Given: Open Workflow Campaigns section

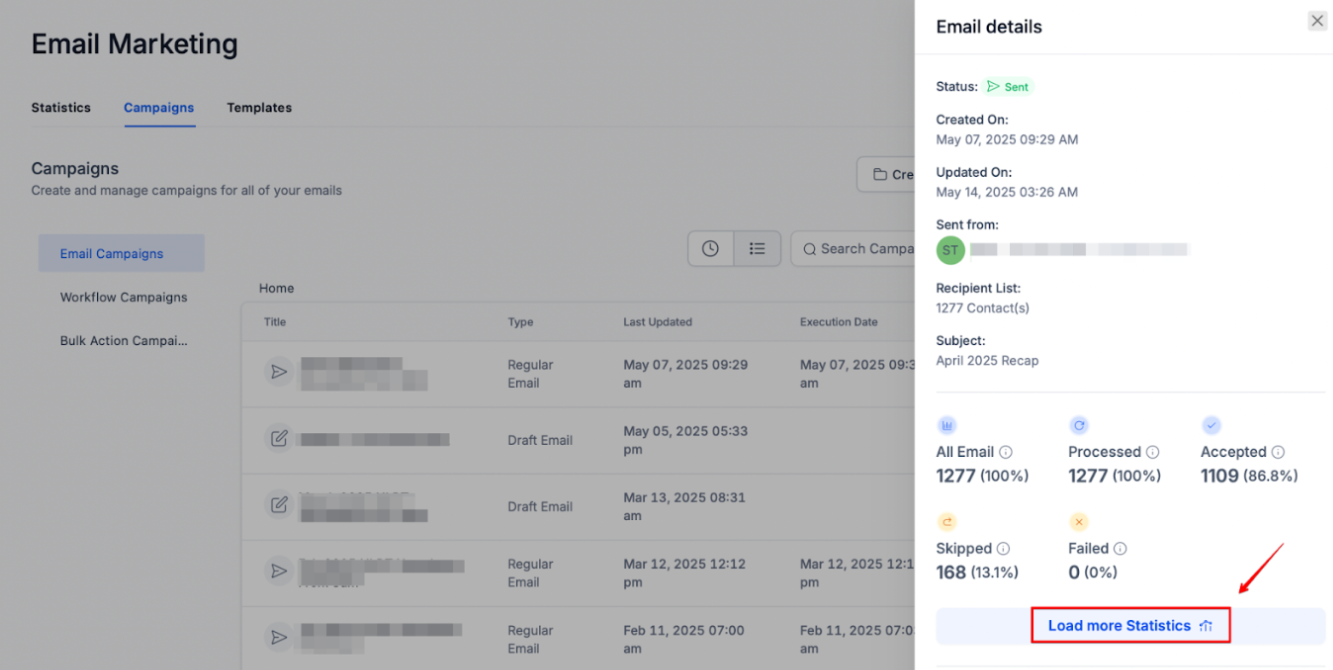Looking at the screenshot, I should coord(123,297).
